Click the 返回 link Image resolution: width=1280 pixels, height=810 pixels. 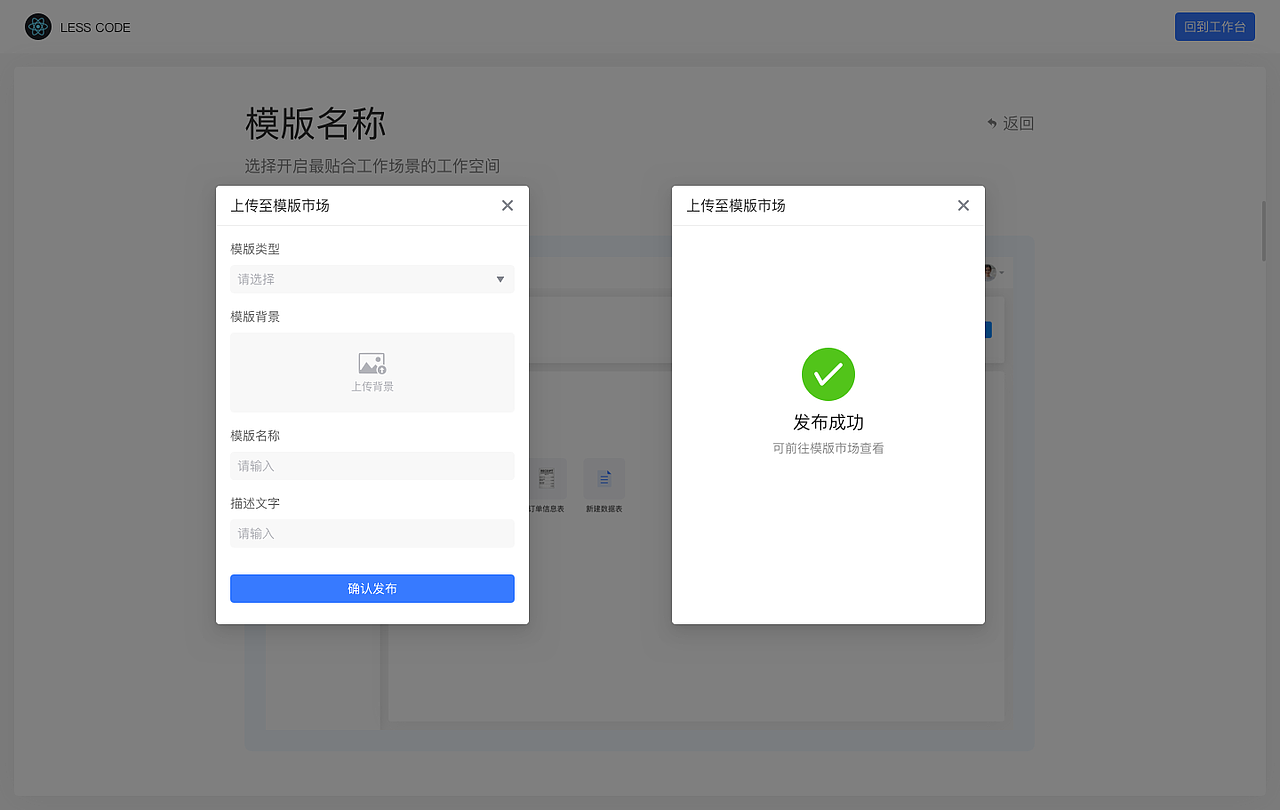(x=1017, y=123)
